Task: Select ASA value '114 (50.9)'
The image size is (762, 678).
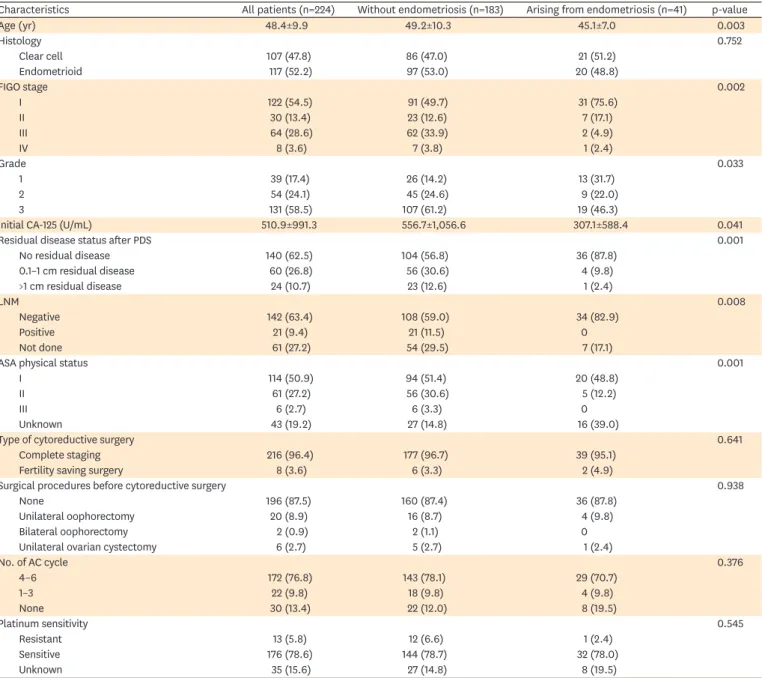Action: coord(291,378)
